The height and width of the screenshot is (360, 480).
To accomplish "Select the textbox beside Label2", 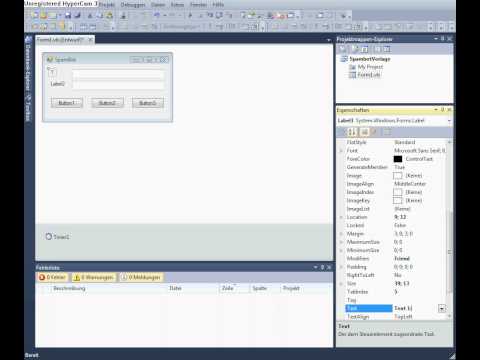I will 118,85.
